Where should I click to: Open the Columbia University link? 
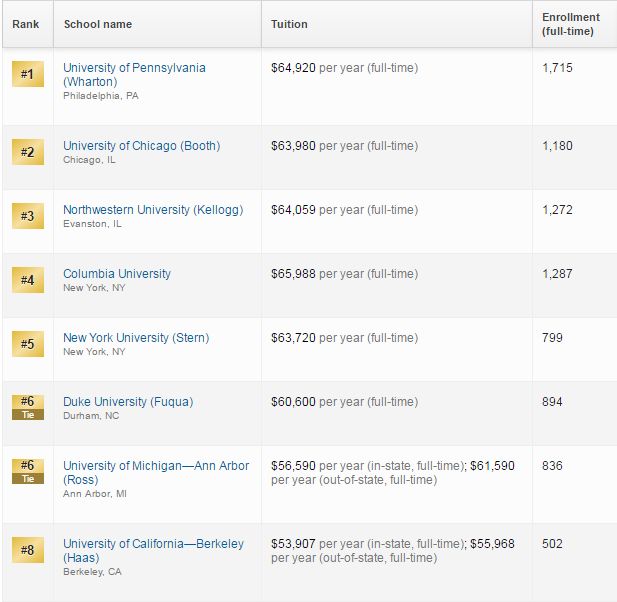coord(117,273)
